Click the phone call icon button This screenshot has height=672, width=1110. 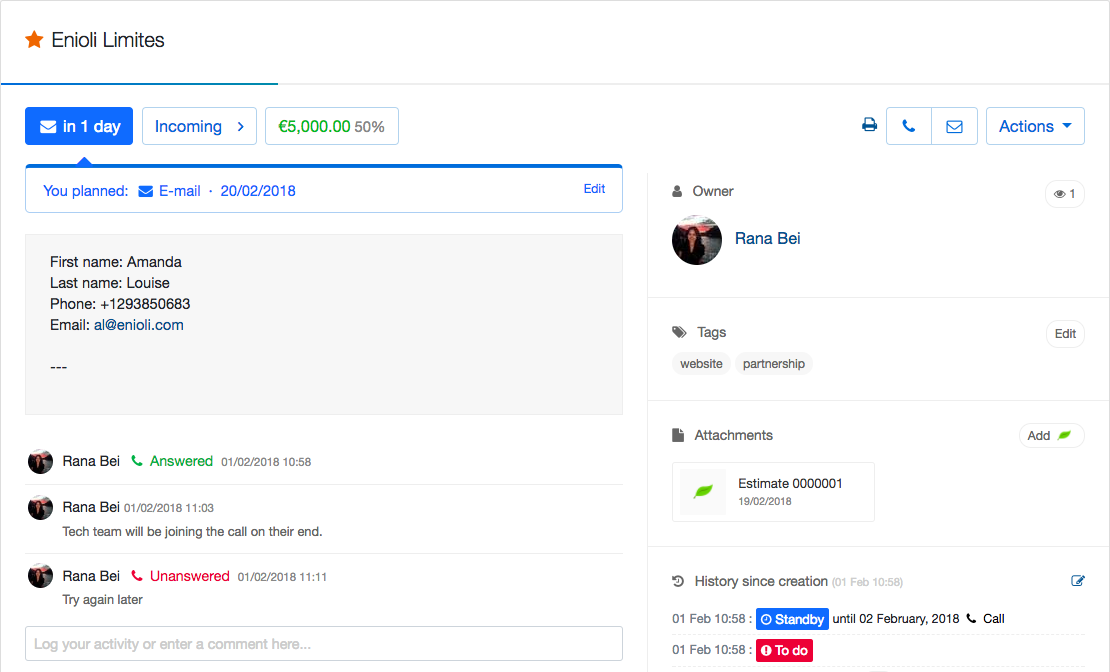(908, 126)
